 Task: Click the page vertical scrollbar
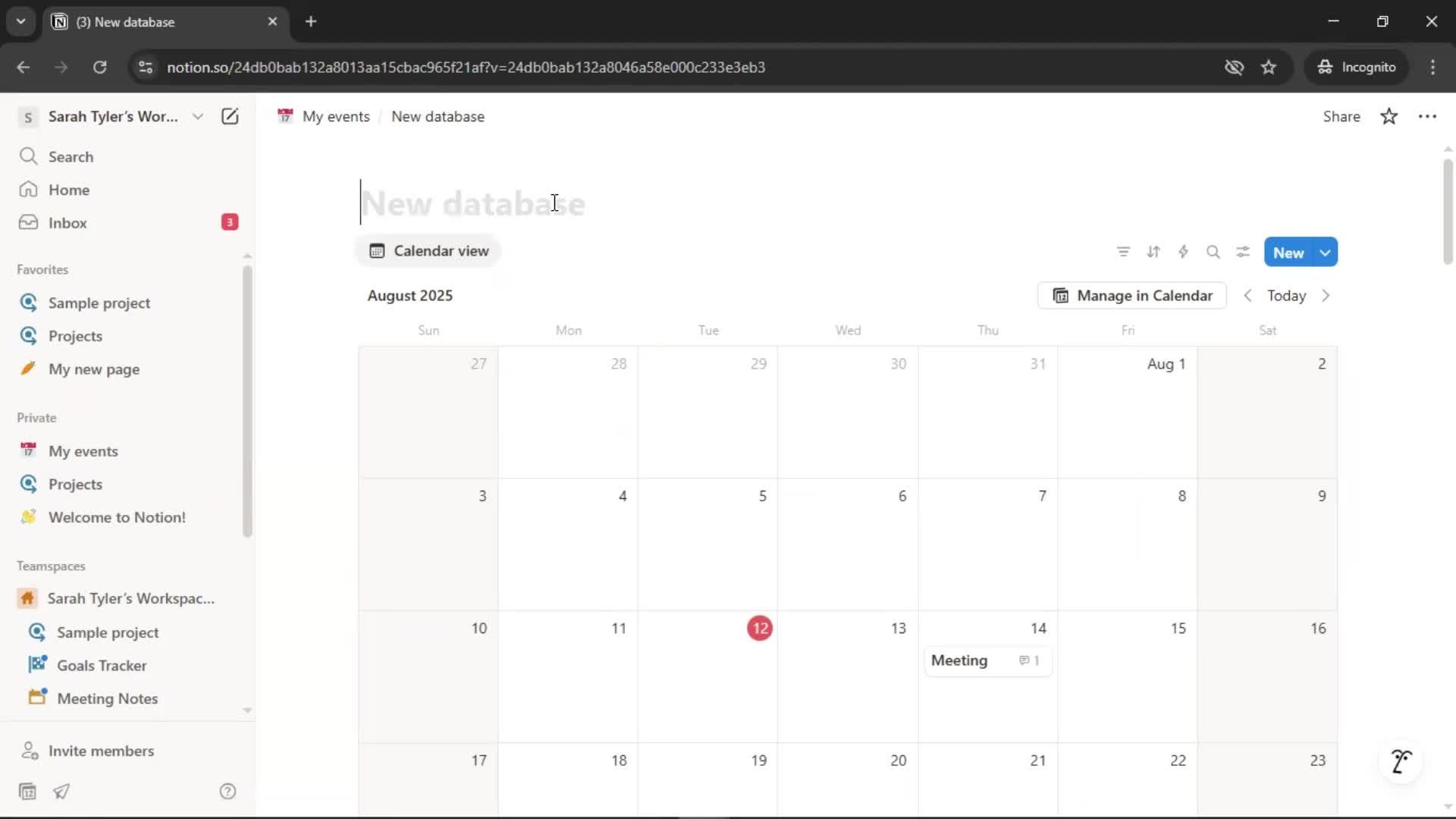[x=1448, y=212]
